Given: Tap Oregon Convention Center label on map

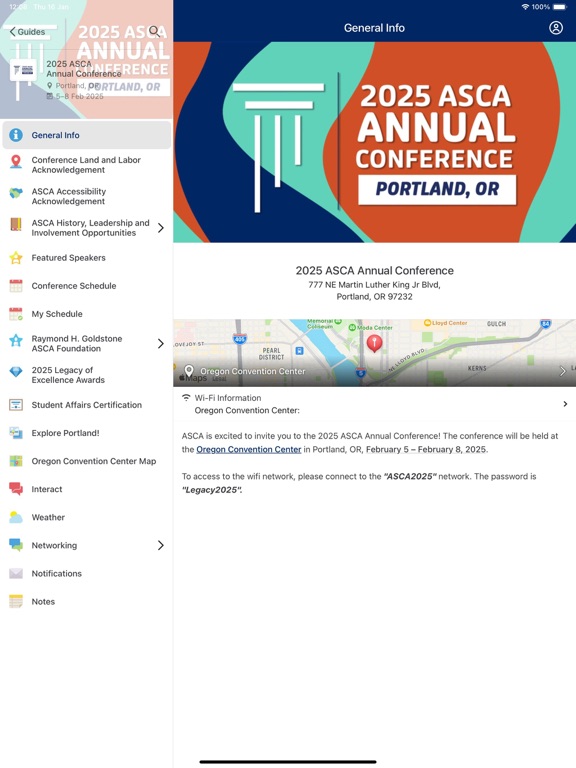Looking at the screenshot, I should coord(252,371).
